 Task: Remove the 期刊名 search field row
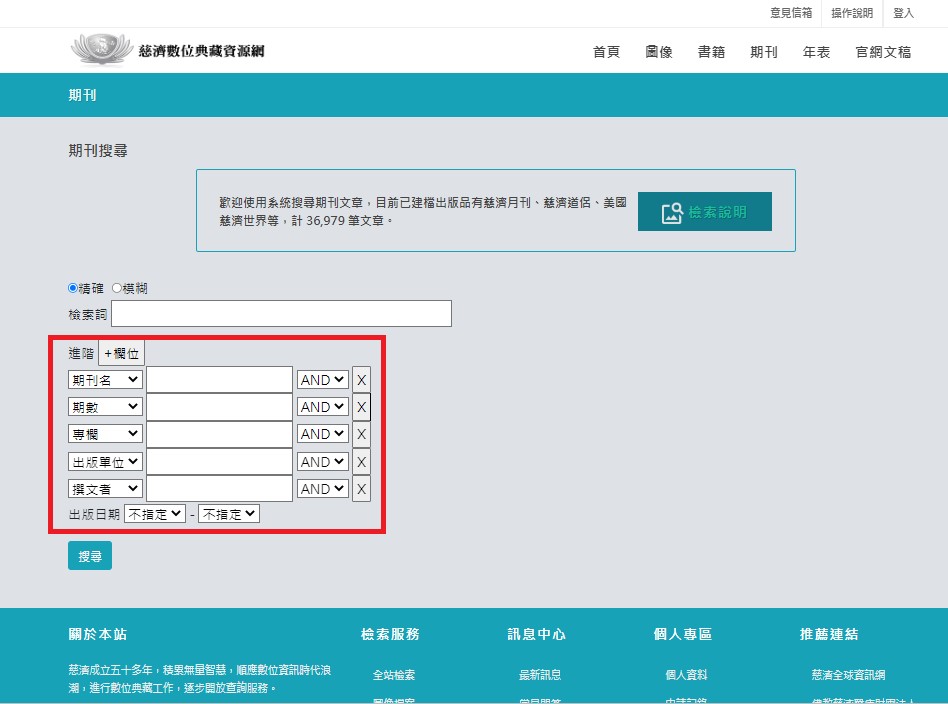(x=362, y=380)
